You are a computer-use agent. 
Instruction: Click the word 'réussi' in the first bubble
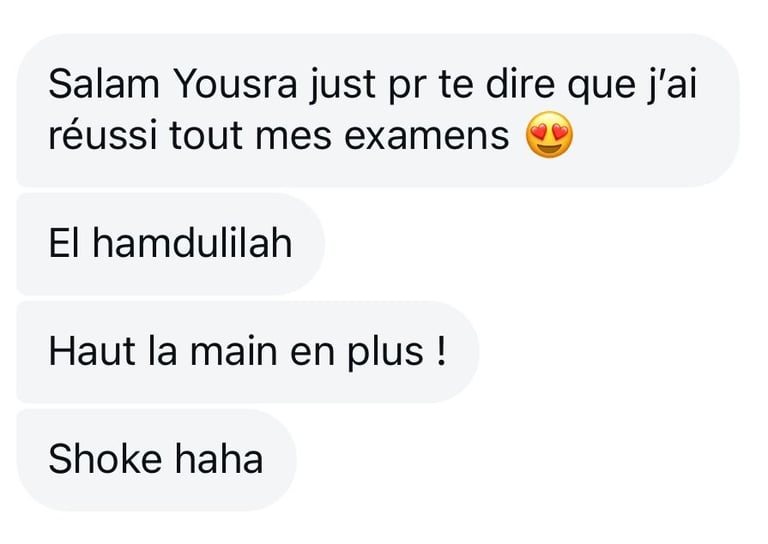[x=103, y=134]
